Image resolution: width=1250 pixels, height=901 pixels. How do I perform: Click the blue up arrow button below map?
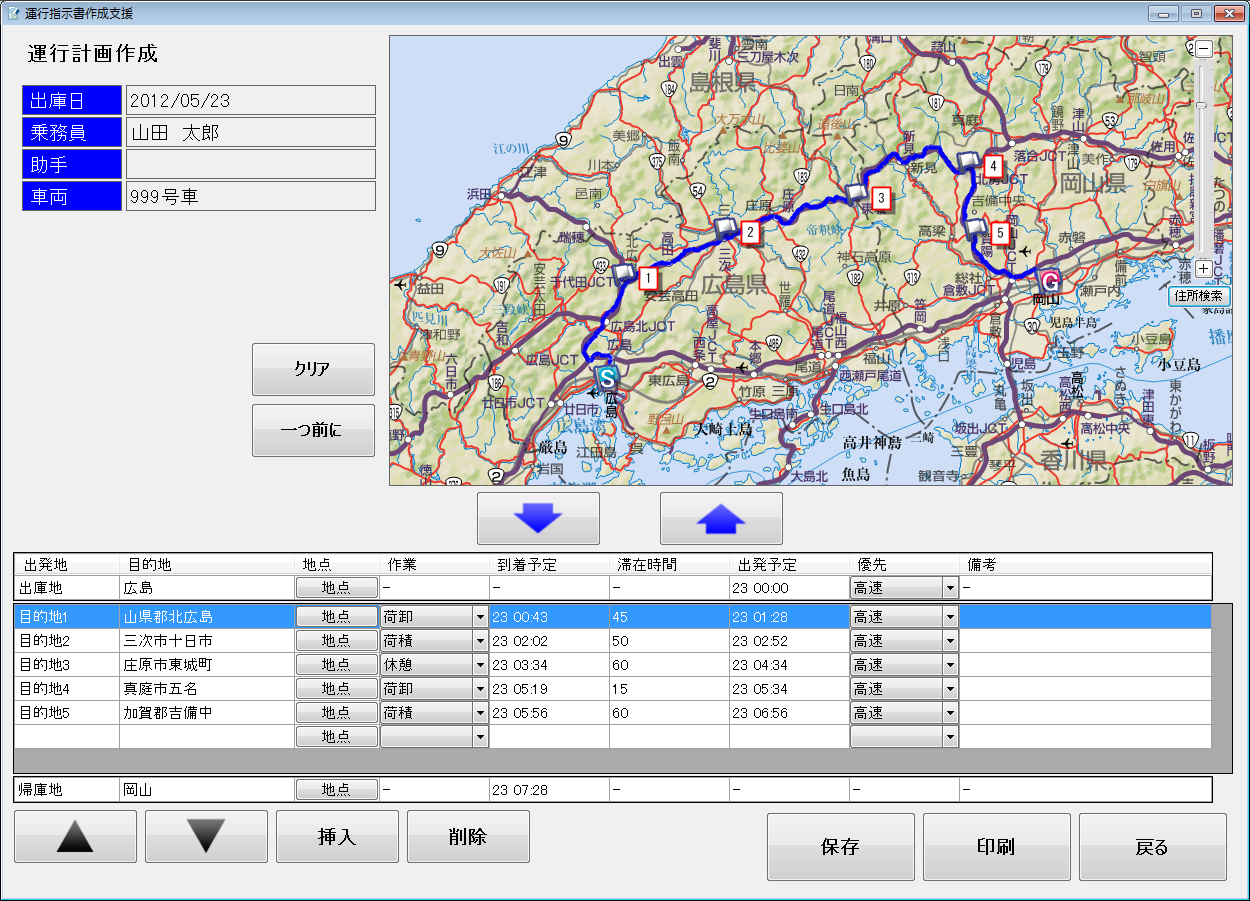(721, 518)
